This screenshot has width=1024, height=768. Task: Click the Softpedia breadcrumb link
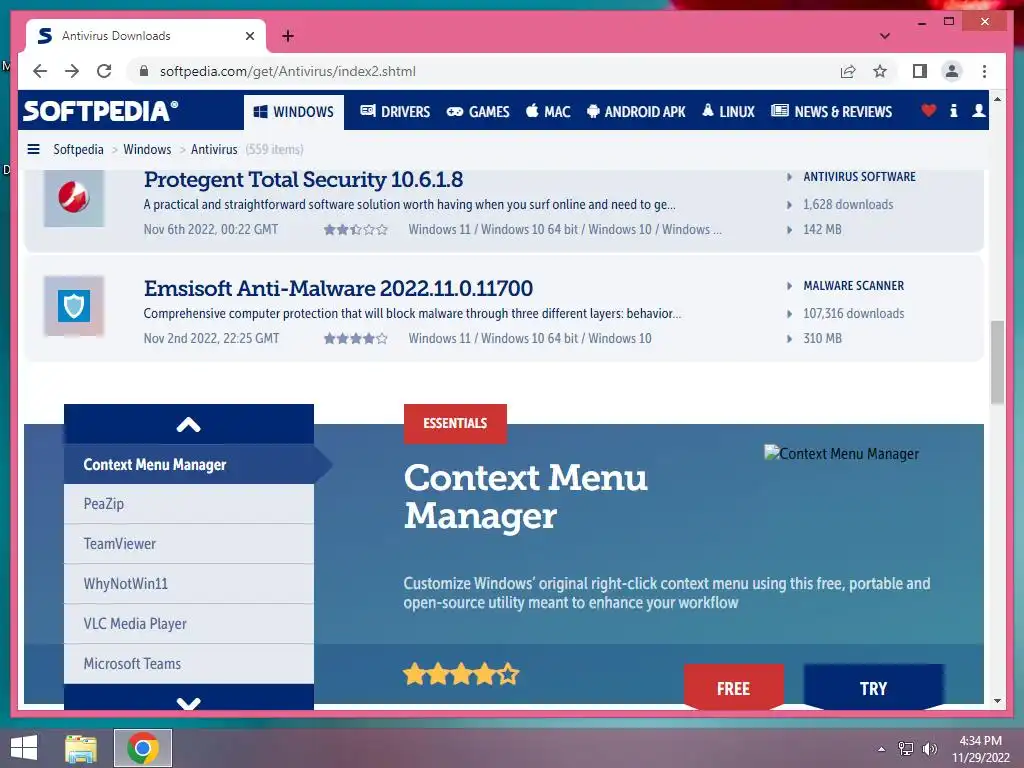[78, 150]
